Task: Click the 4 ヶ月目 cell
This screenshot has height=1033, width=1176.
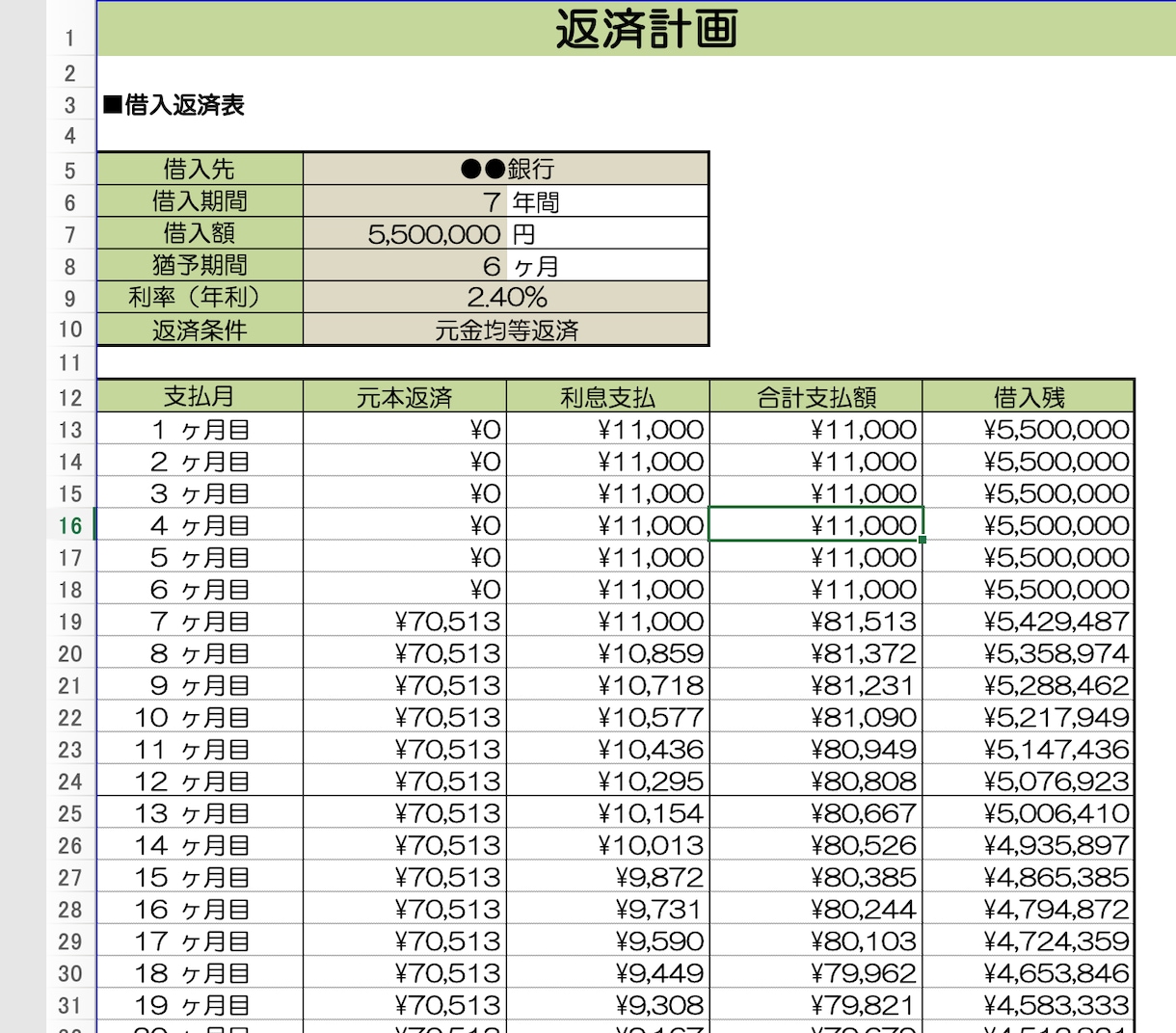Action: 200,525
